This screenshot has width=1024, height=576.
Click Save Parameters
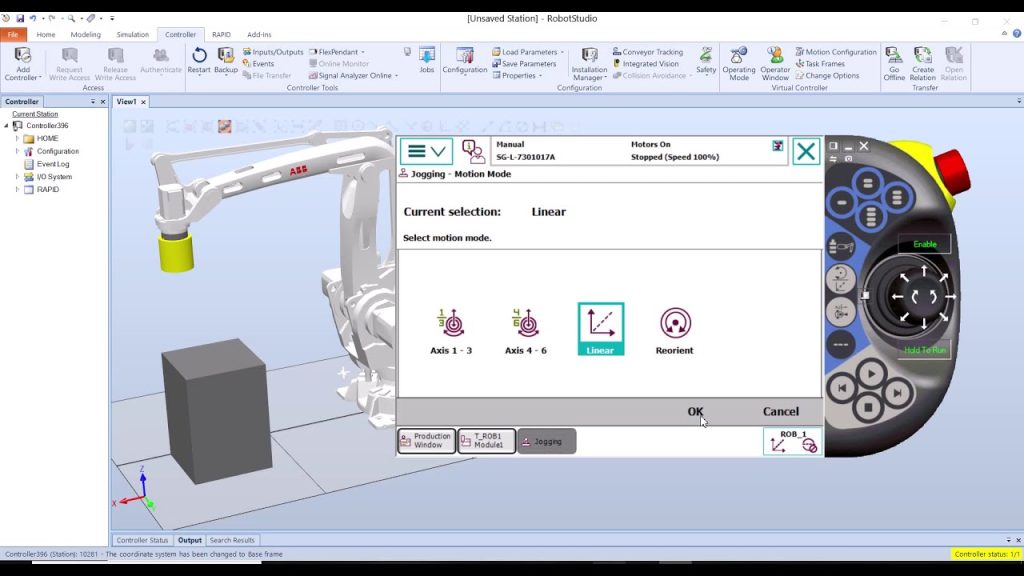pyautogui.click(x=524, y=63)
